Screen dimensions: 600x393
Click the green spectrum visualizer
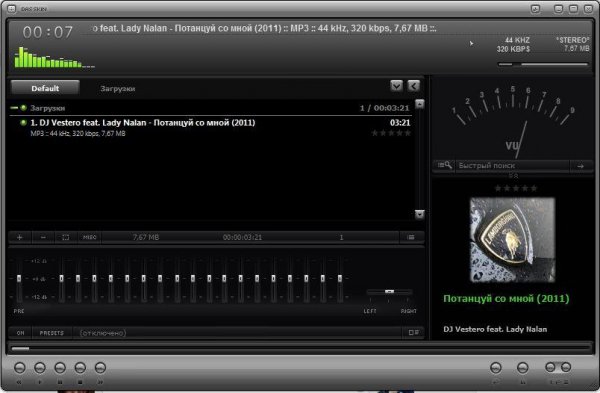click(54, 57)
